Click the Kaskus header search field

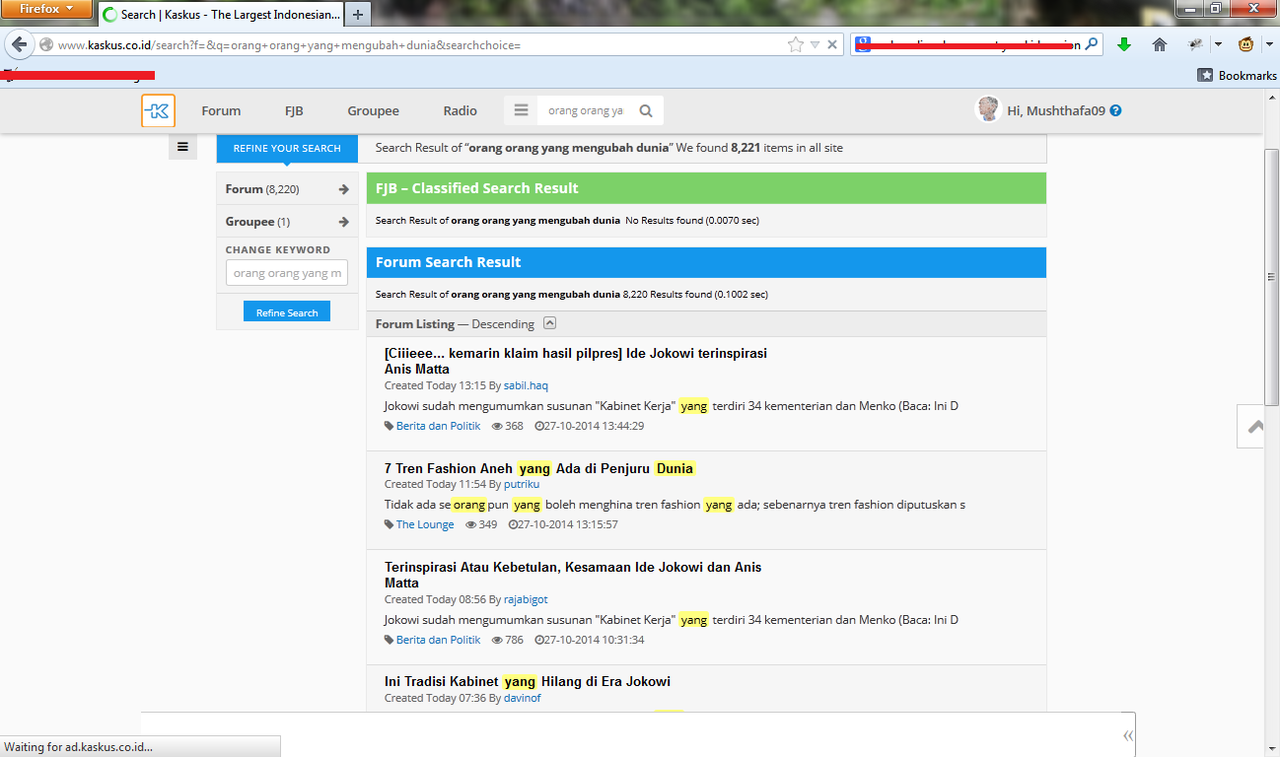(586, 111)
